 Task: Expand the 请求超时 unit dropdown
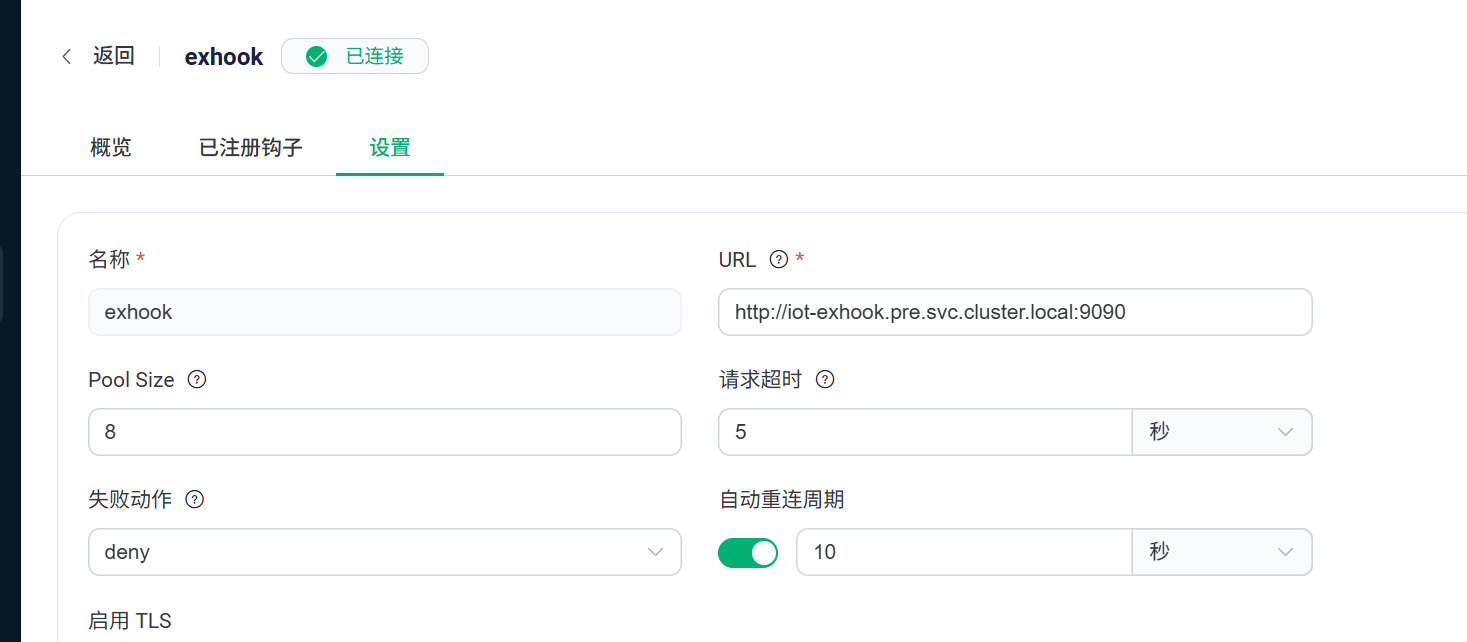(x=1221, y=432)
